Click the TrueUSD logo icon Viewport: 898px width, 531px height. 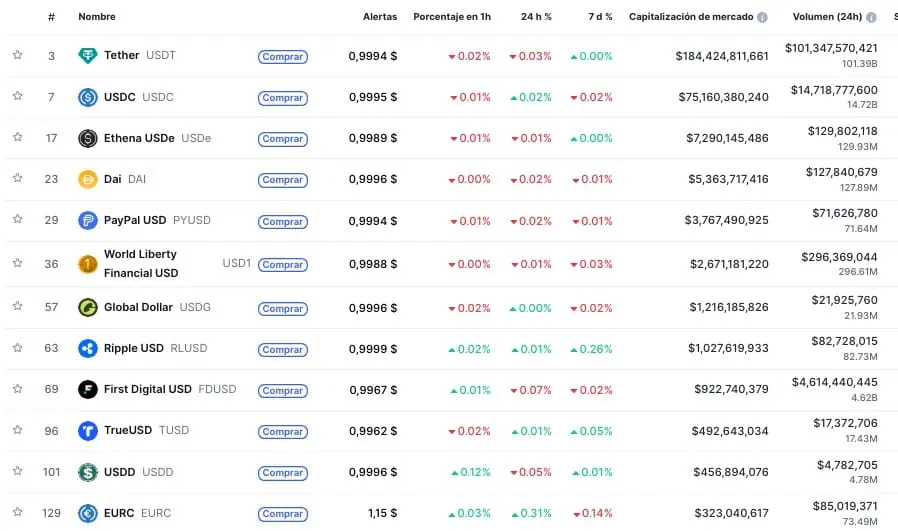(x=87, y=431)
